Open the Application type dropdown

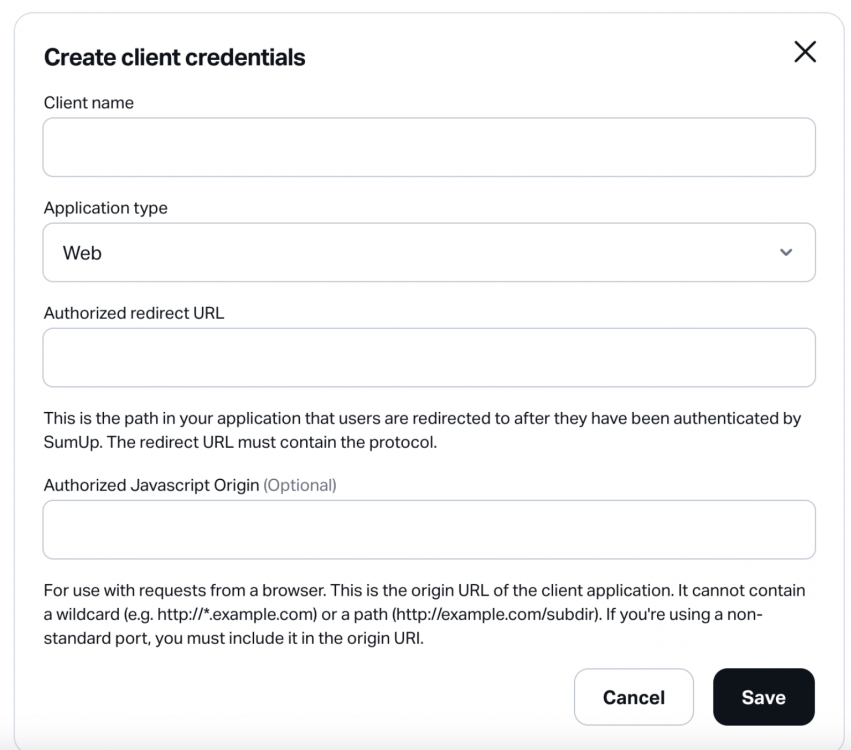point(428,252)
